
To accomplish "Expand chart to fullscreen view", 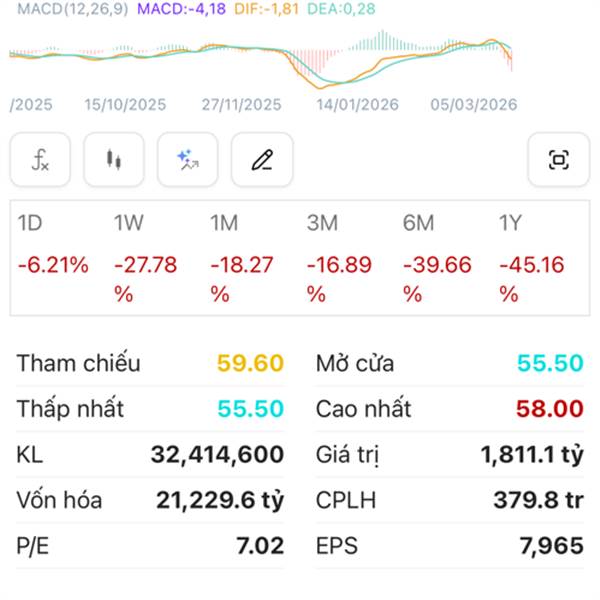I will point(558,160).
